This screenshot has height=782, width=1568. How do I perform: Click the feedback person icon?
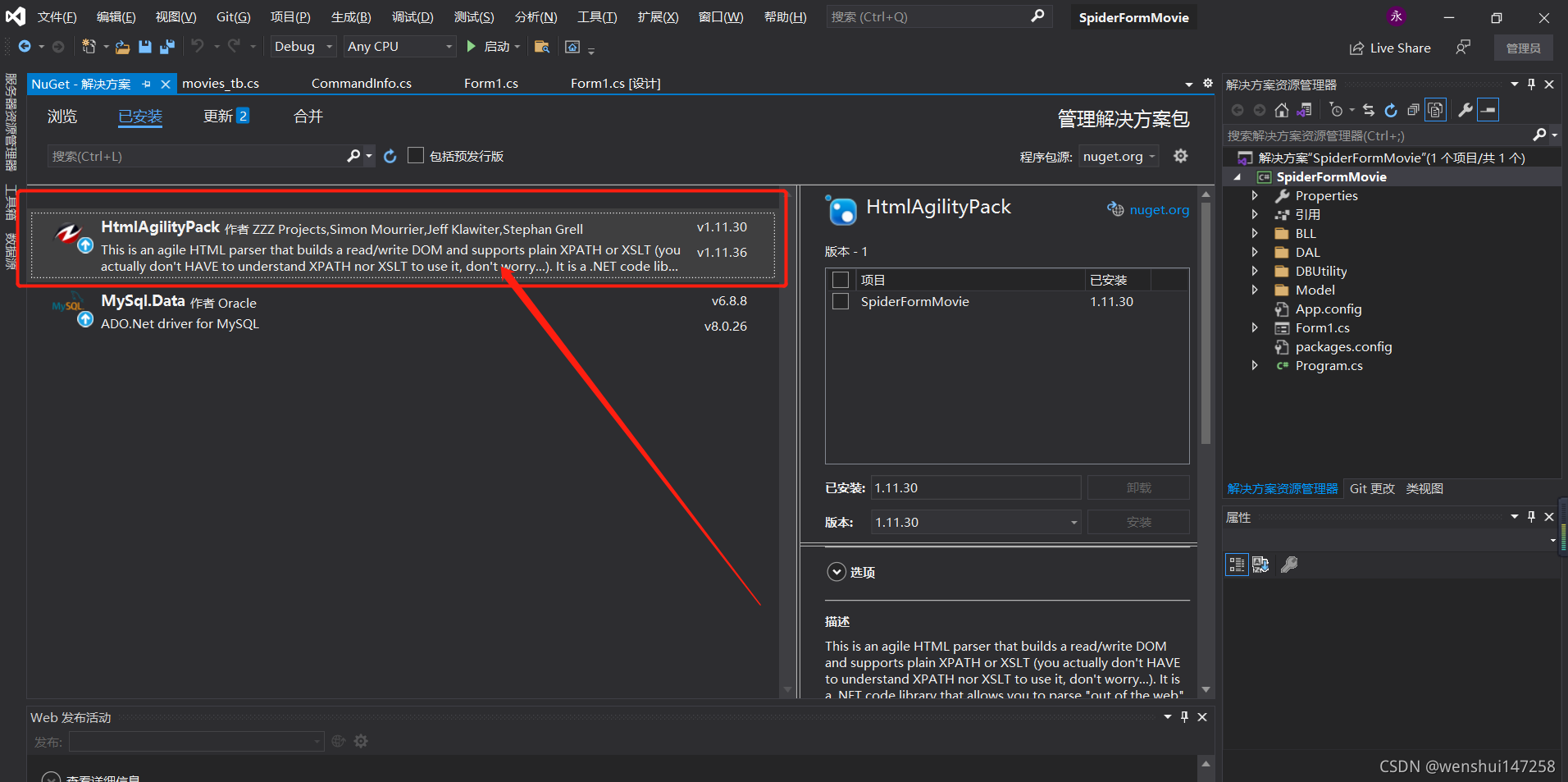(x=1463, y=48)
